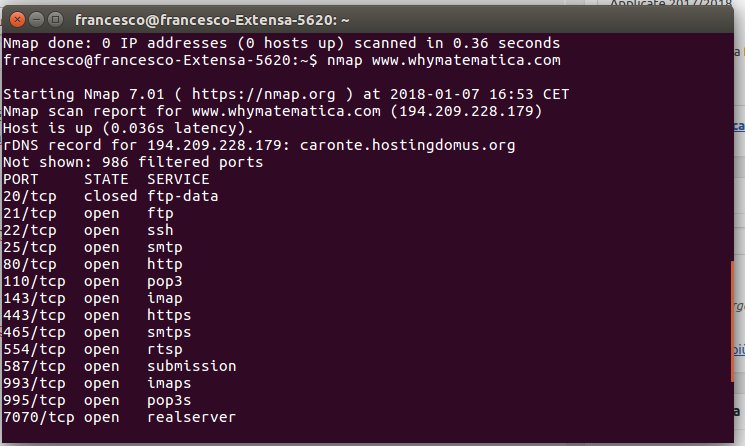Click the orange scrollbar on right edge
Image resolution: width=745 pixels, height=446 pixels.
click(732, 321)
